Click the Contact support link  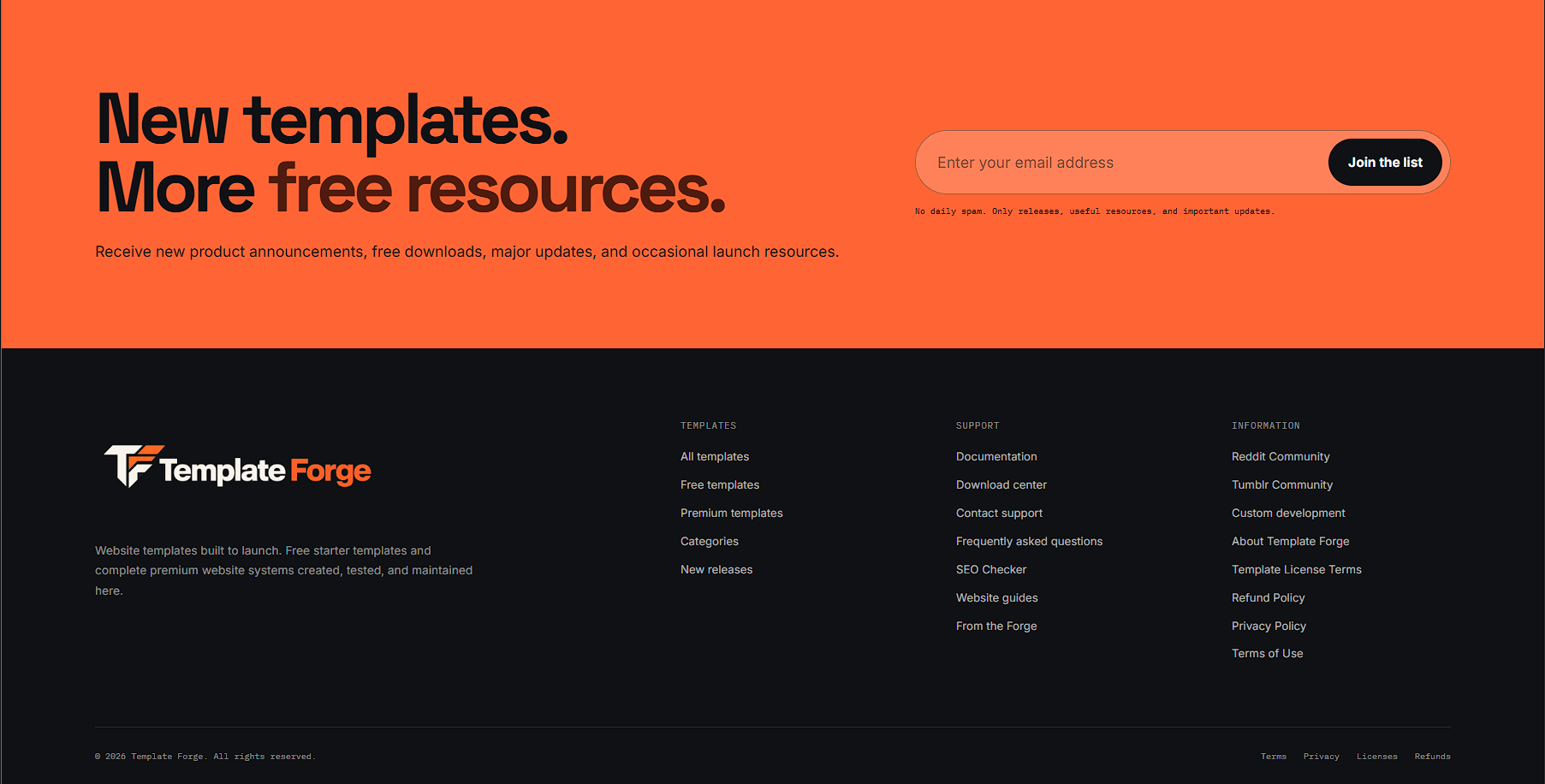pos(999,514)
